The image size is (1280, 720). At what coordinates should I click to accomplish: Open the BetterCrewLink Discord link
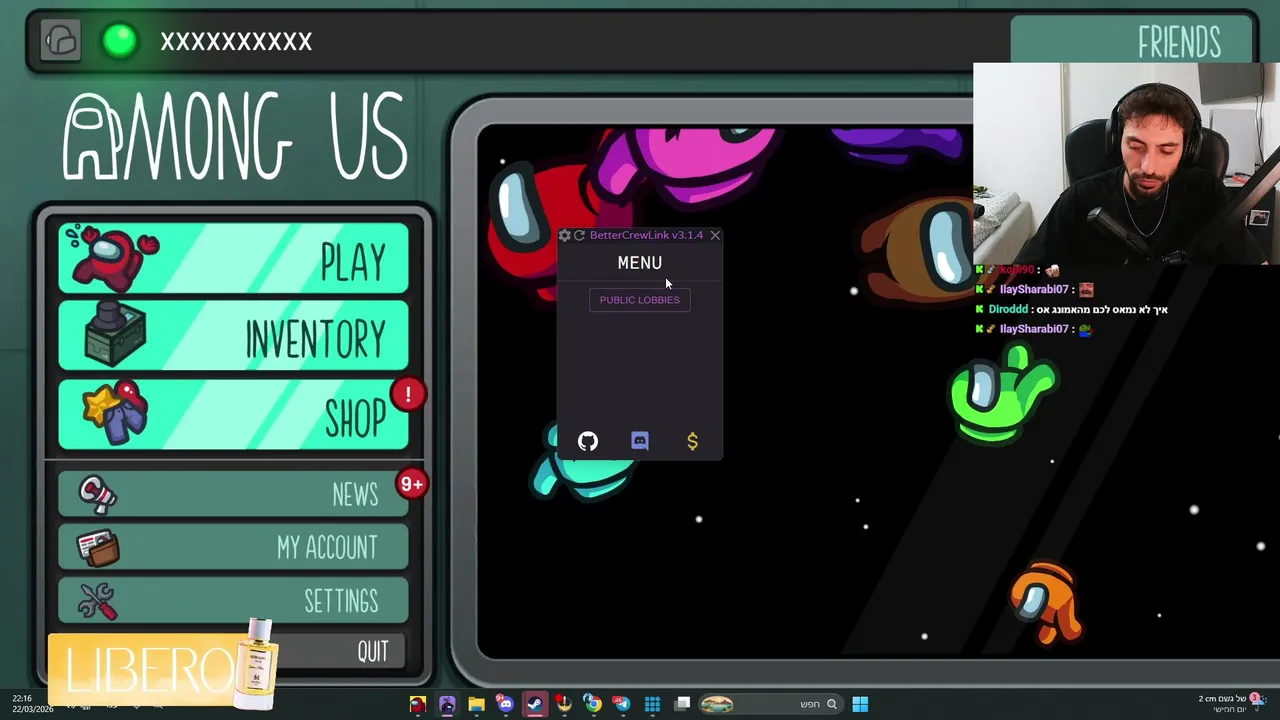640,441
